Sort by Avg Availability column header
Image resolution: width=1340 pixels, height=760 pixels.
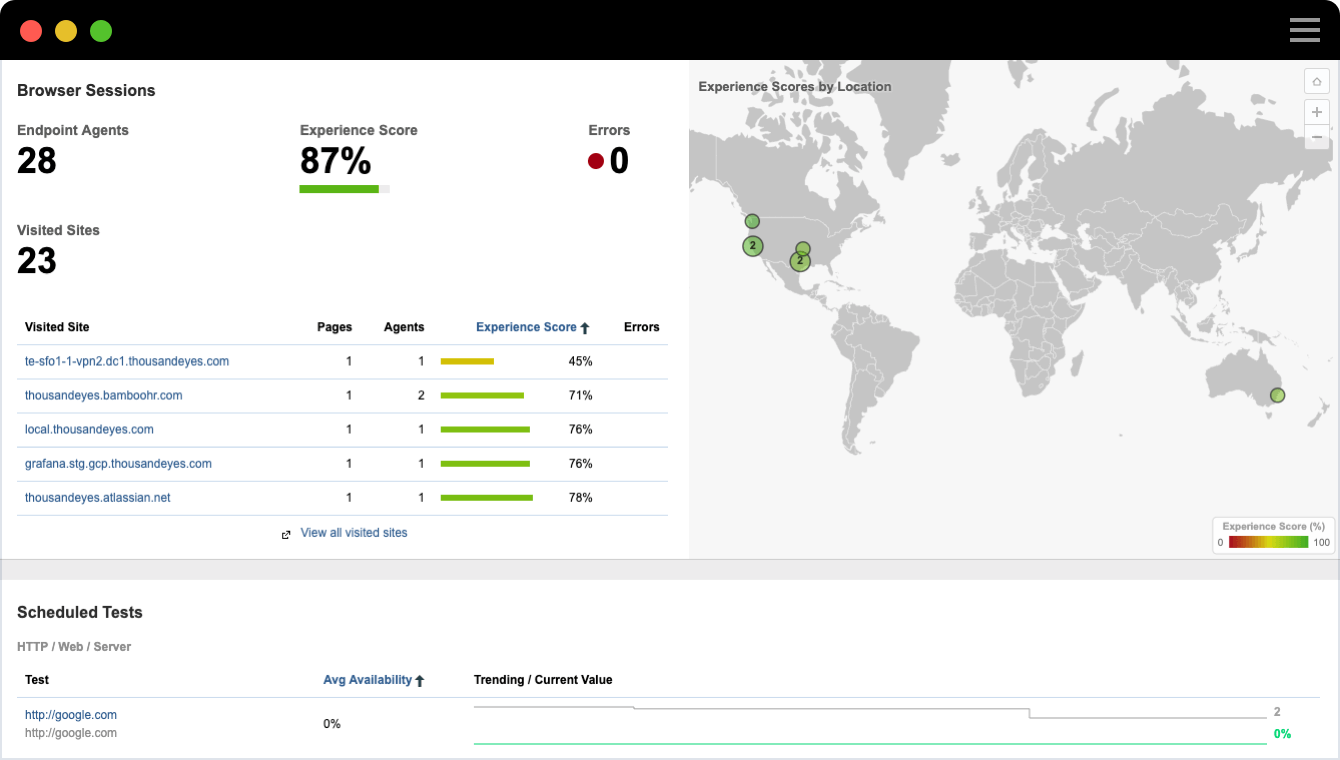(x=367, y=680)
